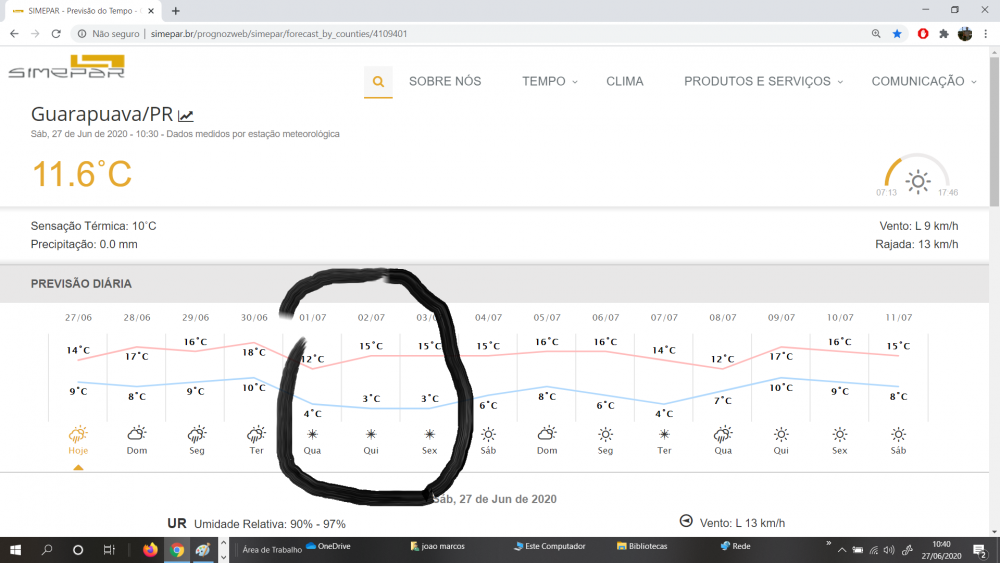Click the orange search magnifier icon
Screen dimensions: 1000x563
378,82
